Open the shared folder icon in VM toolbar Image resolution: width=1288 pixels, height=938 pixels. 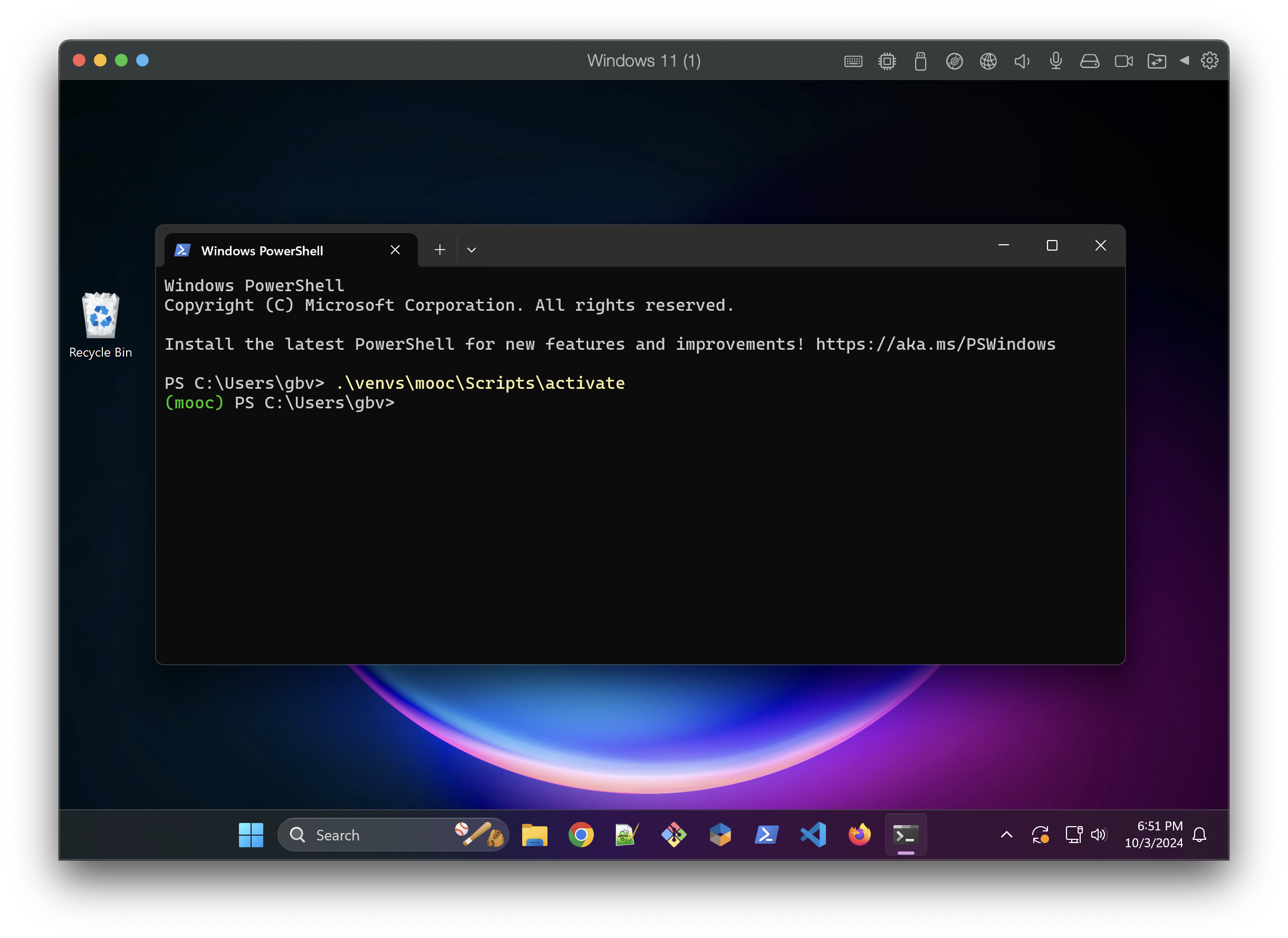1157,61
